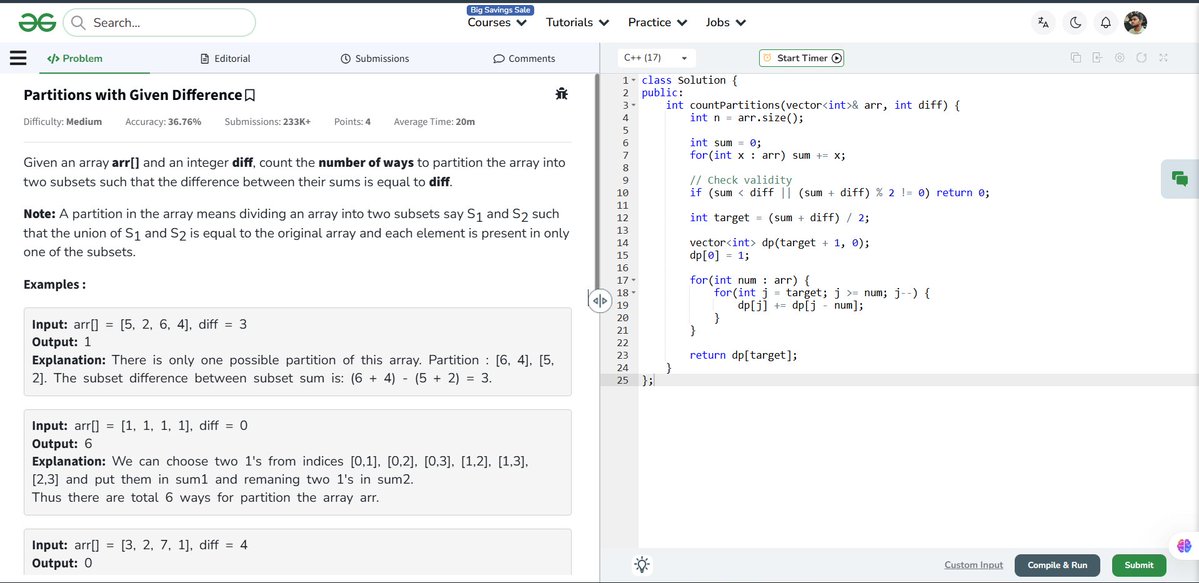Reset code with the refresh icon
The width and height of the screenshot is (1199, 583).
1142,58
